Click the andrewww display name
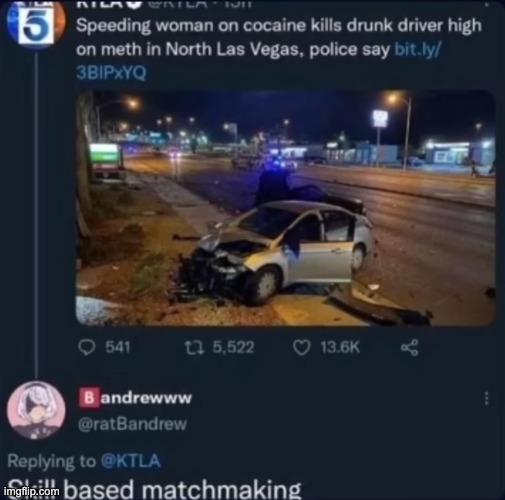This screenshot has width=505, height=500. point(146,398)
